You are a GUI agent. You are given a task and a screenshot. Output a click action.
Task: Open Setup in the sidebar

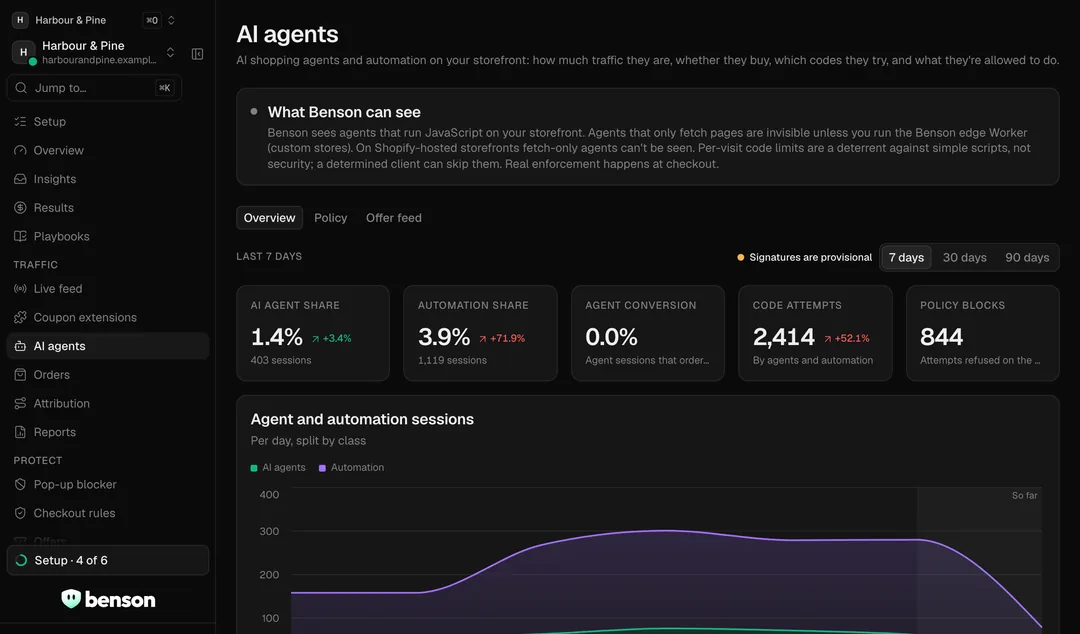point(107,121)
